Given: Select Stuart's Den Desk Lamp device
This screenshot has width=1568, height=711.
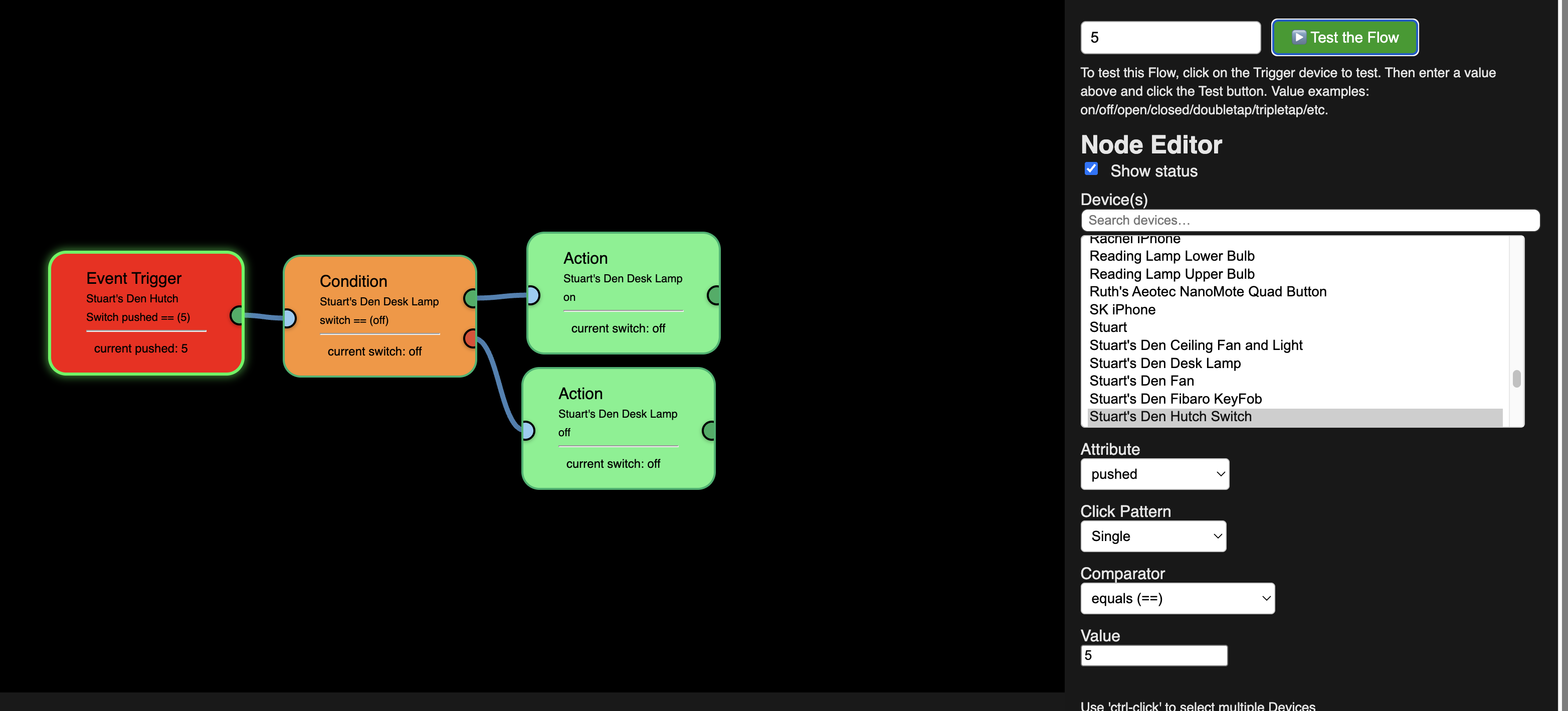Looking at the screenshot, I should coord(1164,363).
